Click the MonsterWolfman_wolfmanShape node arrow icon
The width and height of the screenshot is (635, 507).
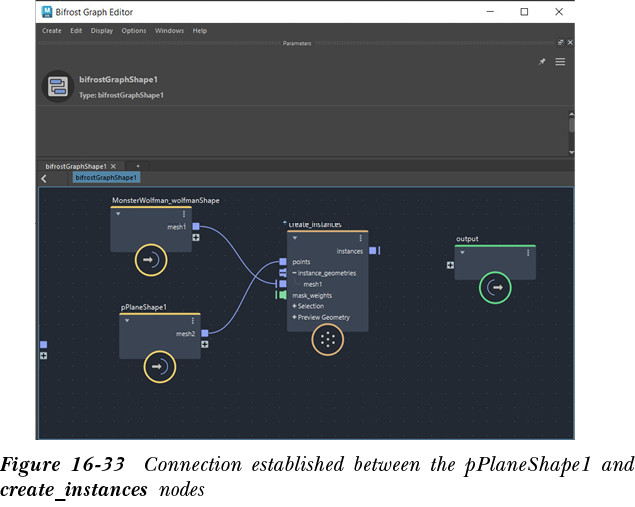(151, 261)
